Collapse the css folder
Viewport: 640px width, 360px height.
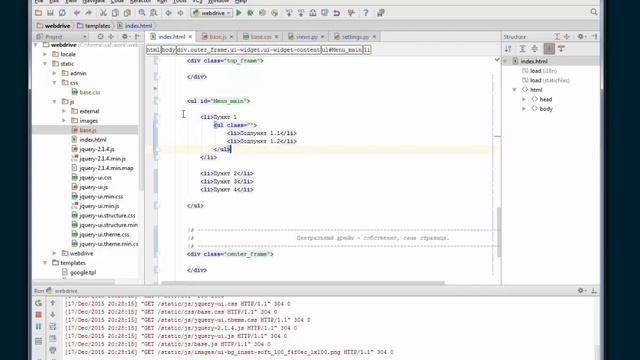pyautogui.click(x=54, y=83)
